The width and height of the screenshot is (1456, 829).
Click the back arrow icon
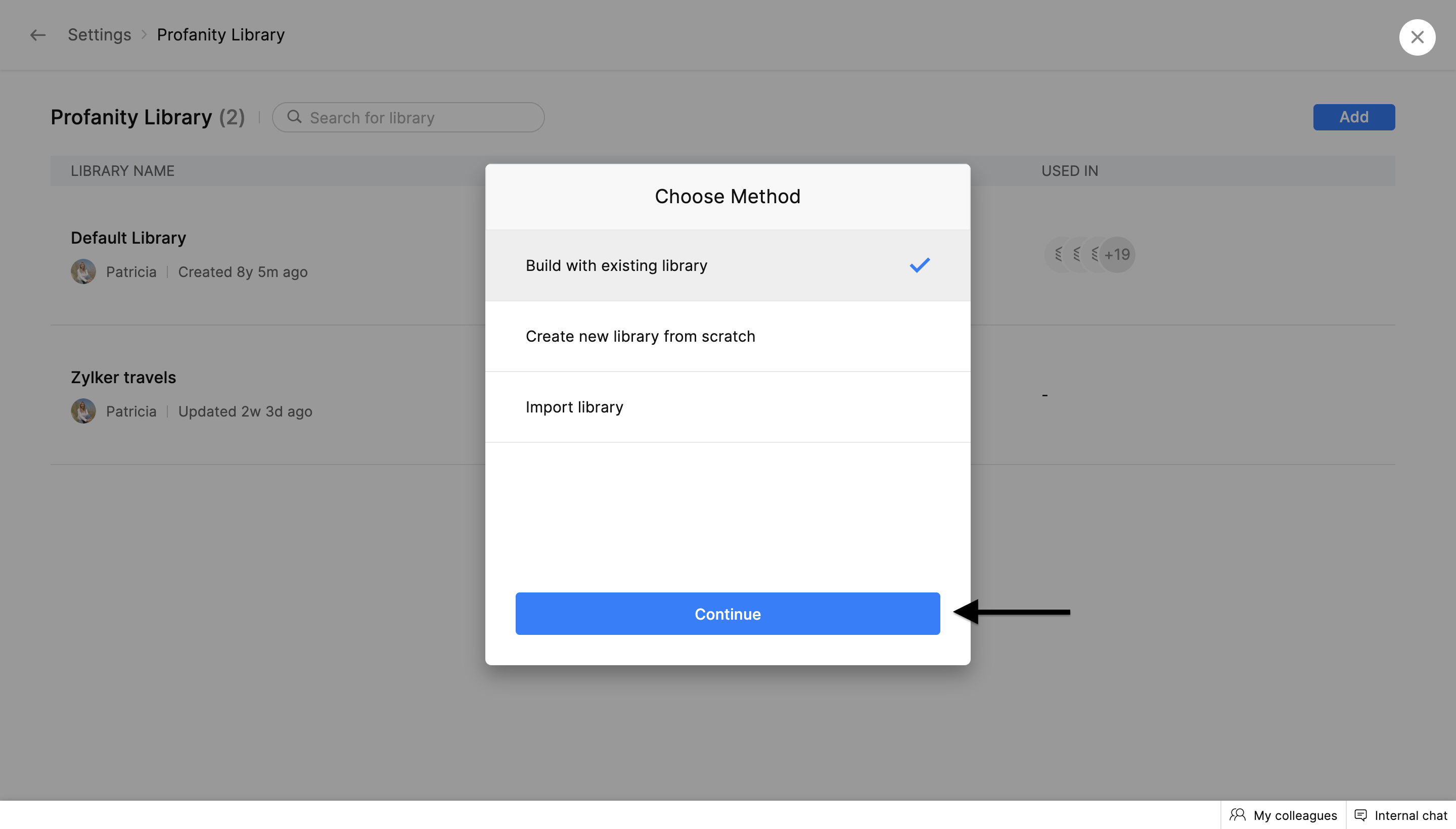click(x=37, y=35)
